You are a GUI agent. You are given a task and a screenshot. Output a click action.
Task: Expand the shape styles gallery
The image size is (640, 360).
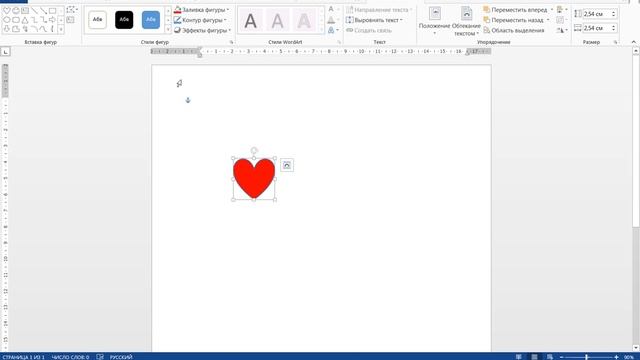point(168,30)
